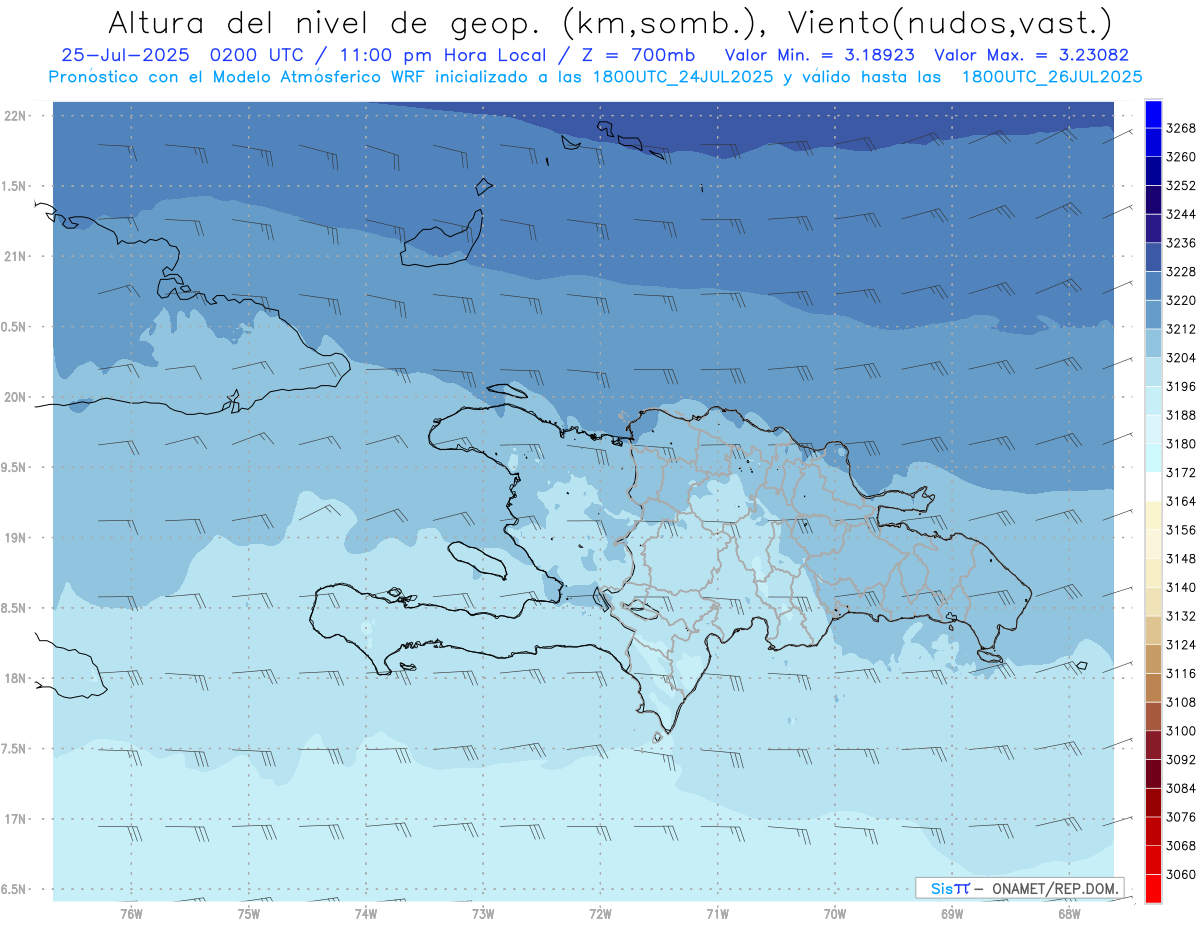Pick the color segment between 3228 and 3220
1200x927 pixels.
pos(1153,286)
